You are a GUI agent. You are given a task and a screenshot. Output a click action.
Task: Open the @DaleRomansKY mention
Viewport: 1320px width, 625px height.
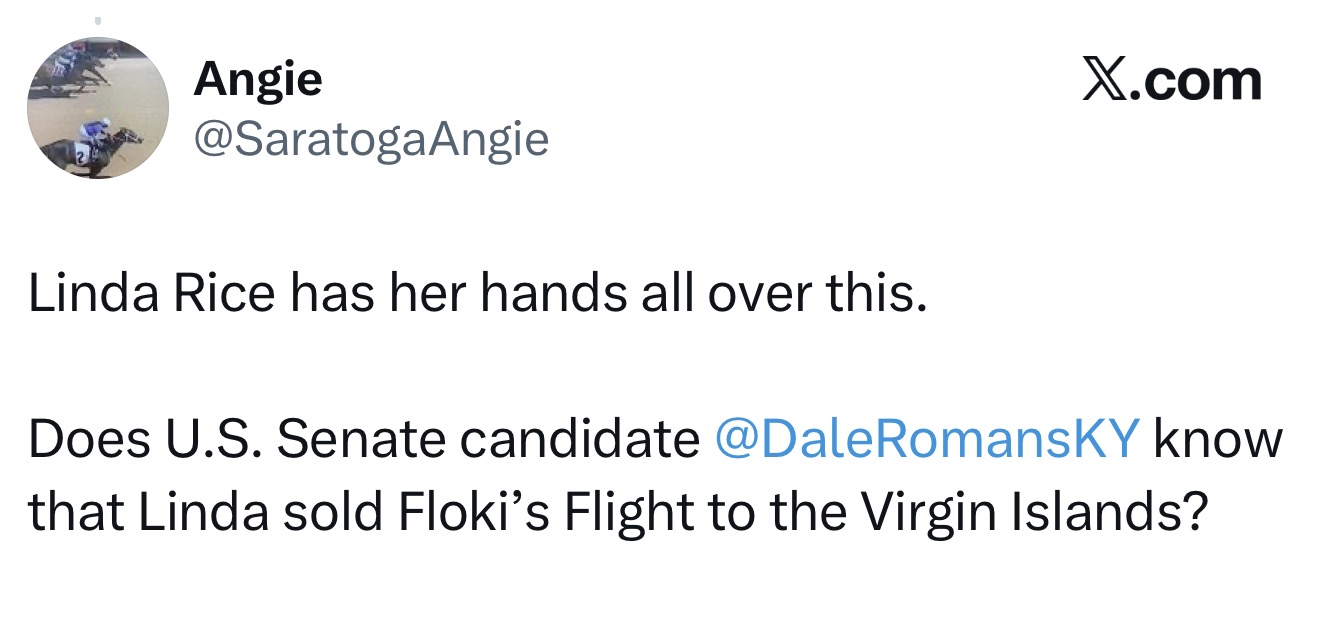click(x=928, y=440)
